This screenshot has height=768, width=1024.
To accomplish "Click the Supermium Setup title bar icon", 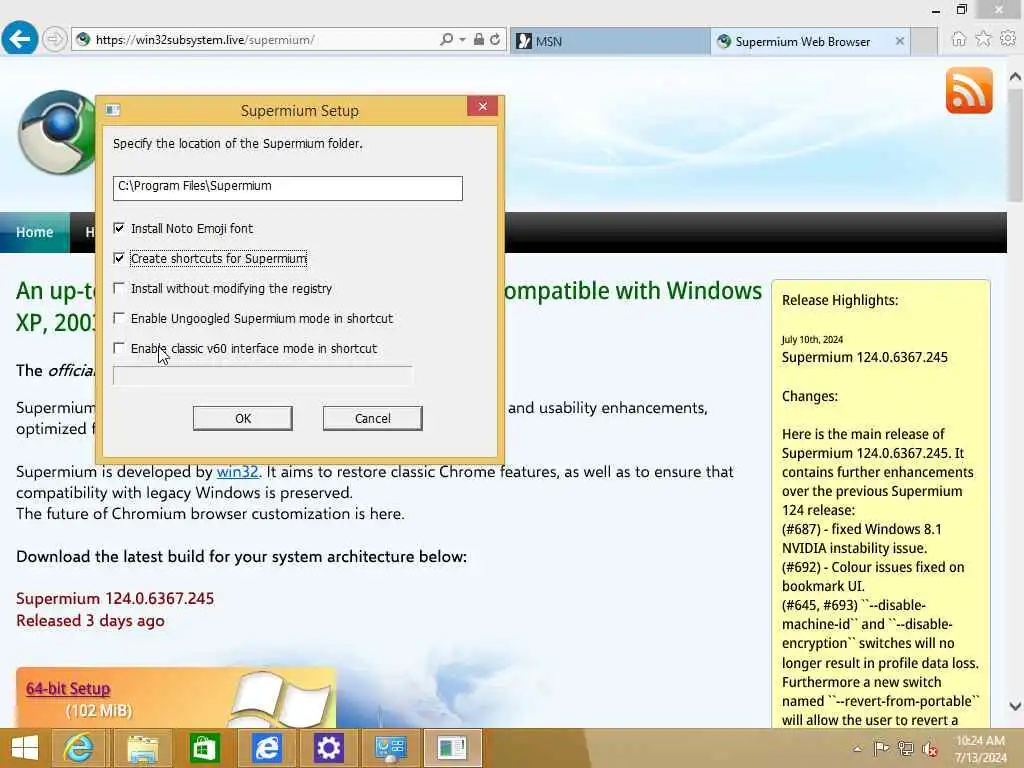I will tap(112, 110).
